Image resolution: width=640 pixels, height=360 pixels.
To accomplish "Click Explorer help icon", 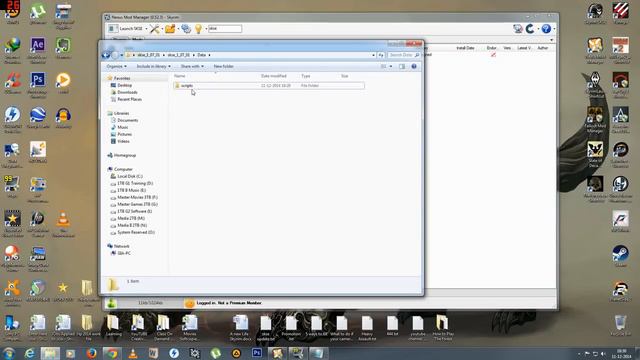I will click(414, 66).
